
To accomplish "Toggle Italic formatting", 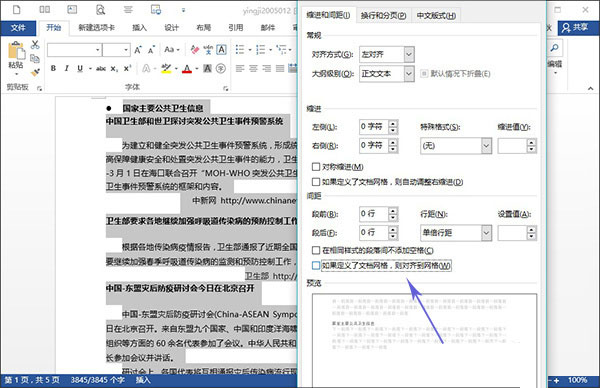I will coord(67,68).
